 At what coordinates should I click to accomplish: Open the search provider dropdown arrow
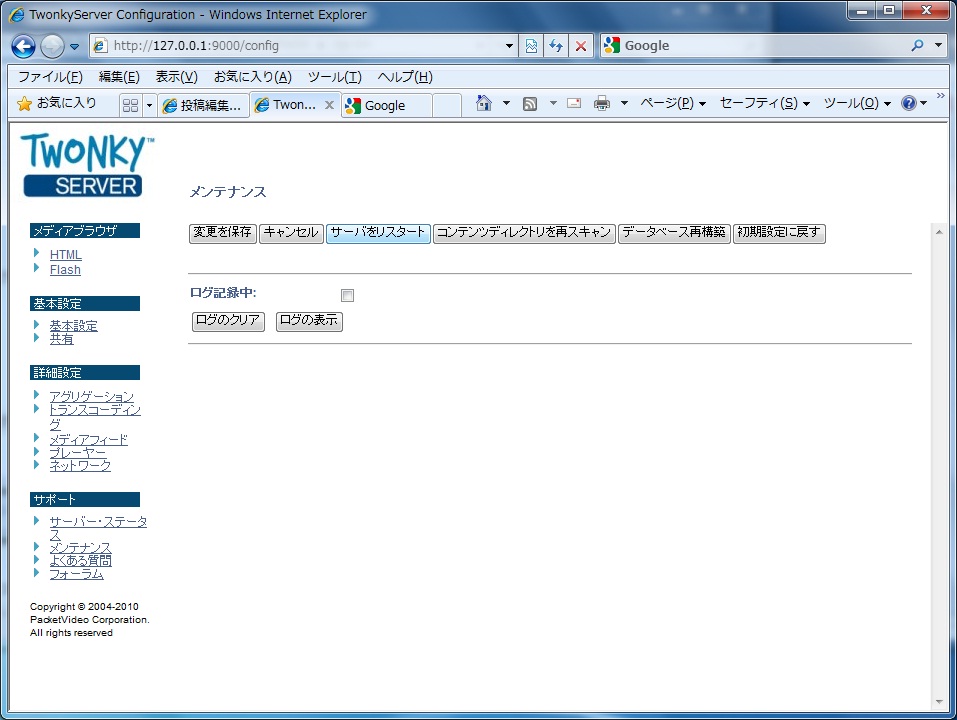pos(938,46)
